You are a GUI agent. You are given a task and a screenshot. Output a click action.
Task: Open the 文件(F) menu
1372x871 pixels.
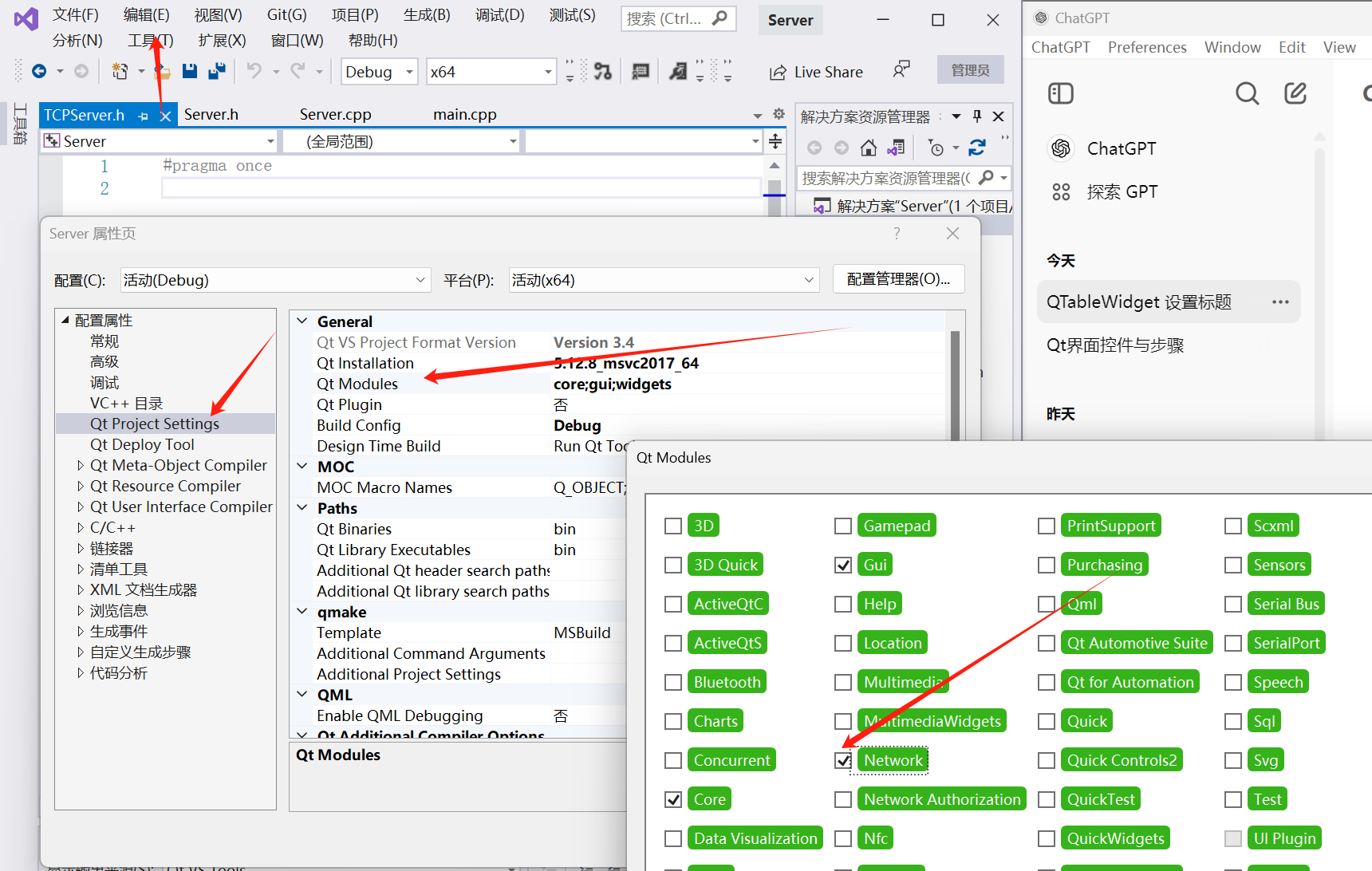coord(75,15)
